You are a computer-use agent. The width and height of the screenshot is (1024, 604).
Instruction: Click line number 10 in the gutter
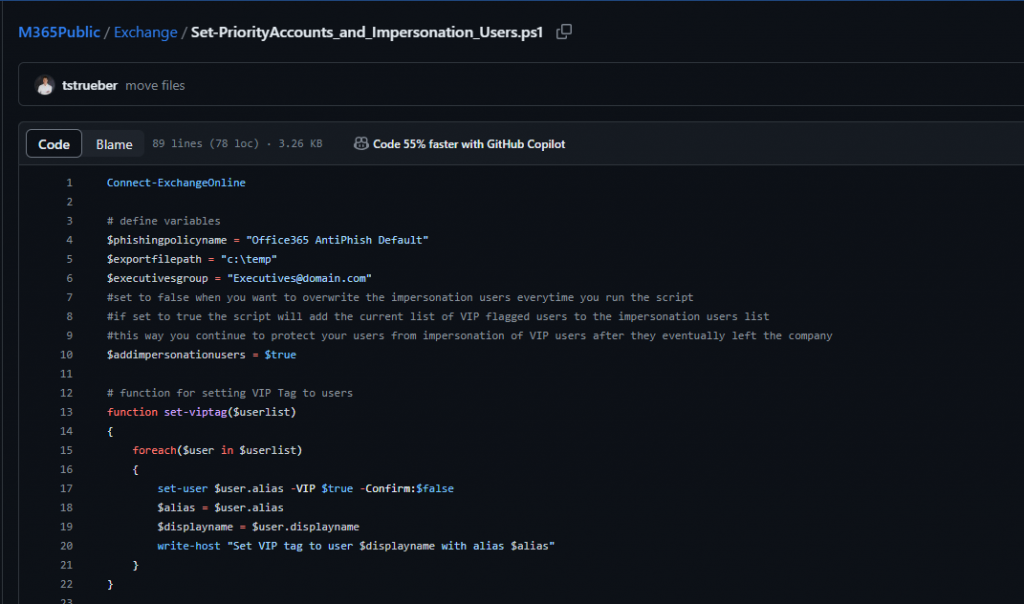(x=67, y=355)
